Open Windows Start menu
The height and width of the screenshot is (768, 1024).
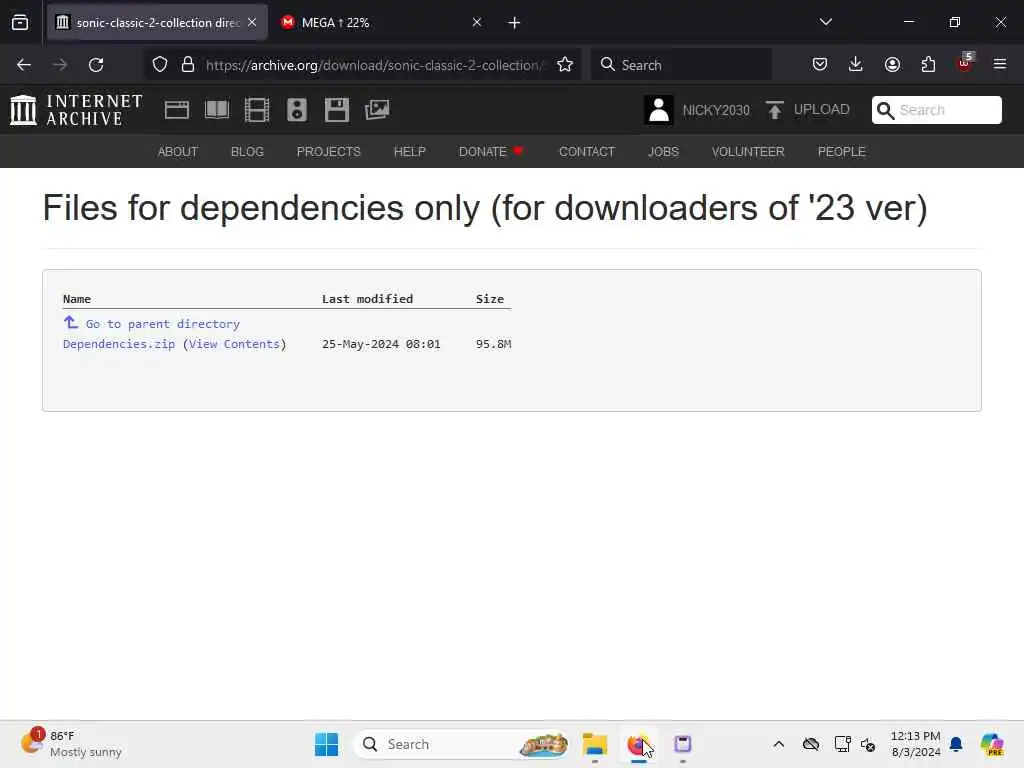[x=327, y=744]
